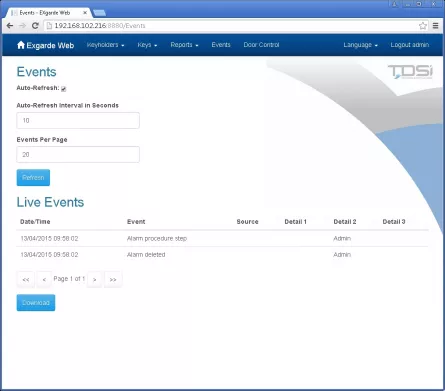Click the Live Events heading

click(50, 202)
